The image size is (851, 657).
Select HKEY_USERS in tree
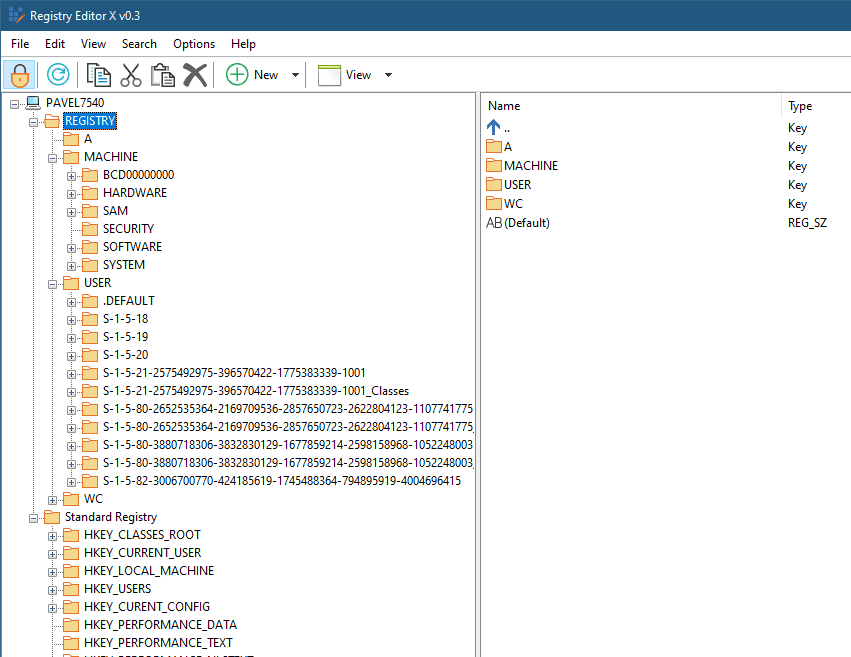117,589
